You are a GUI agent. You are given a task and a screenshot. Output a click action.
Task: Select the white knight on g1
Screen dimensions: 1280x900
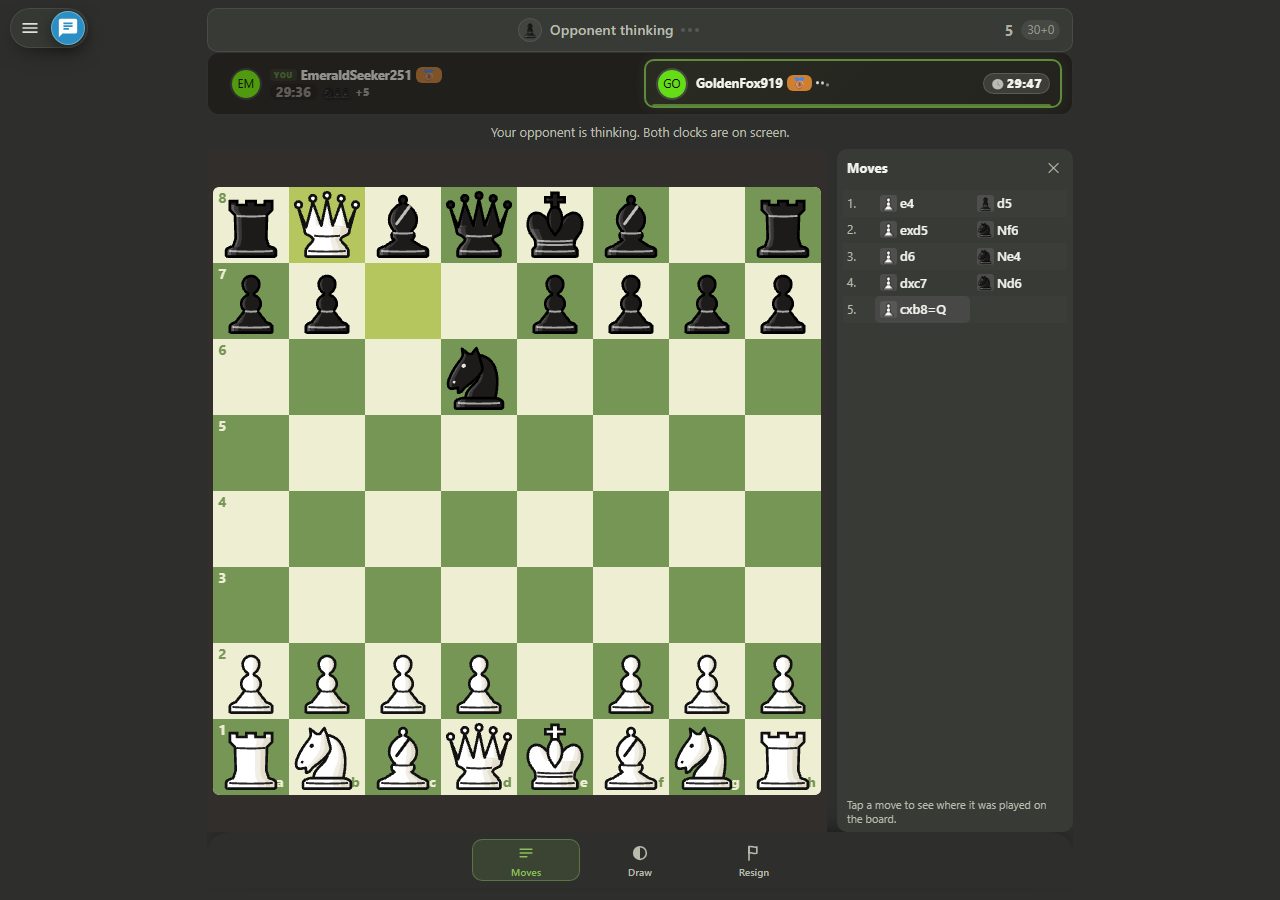point(707,757)
